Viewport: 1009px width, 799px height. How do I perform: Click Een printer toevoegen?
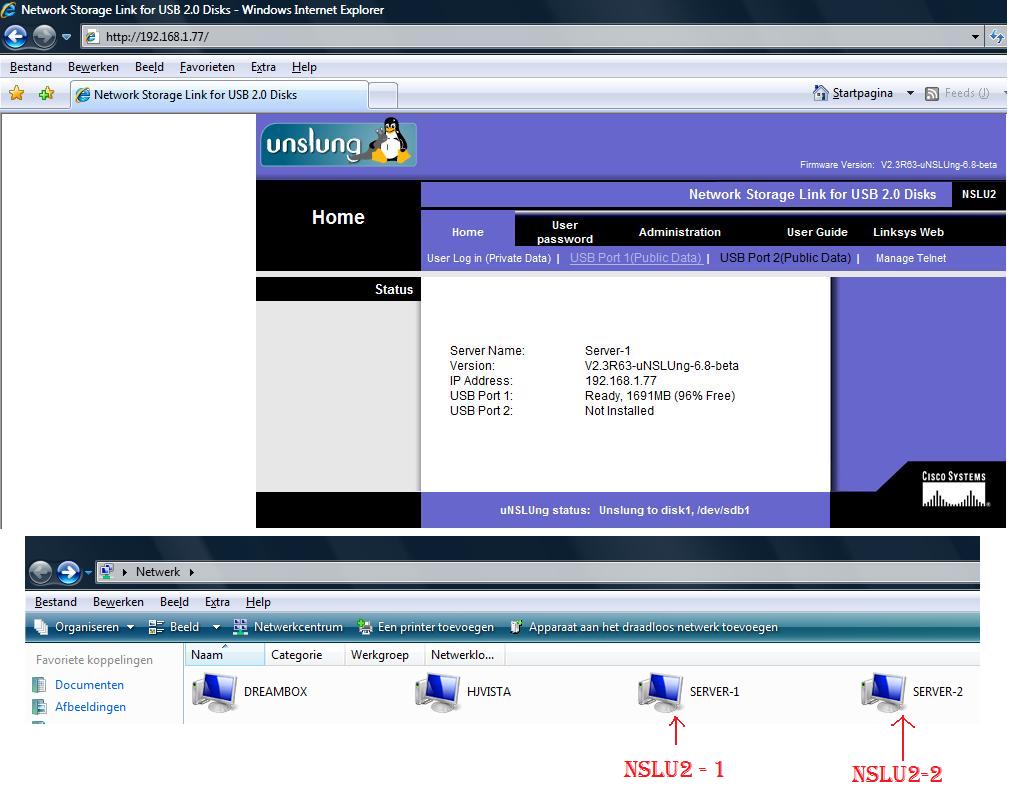pyautogui.click(x=425, y=627)
